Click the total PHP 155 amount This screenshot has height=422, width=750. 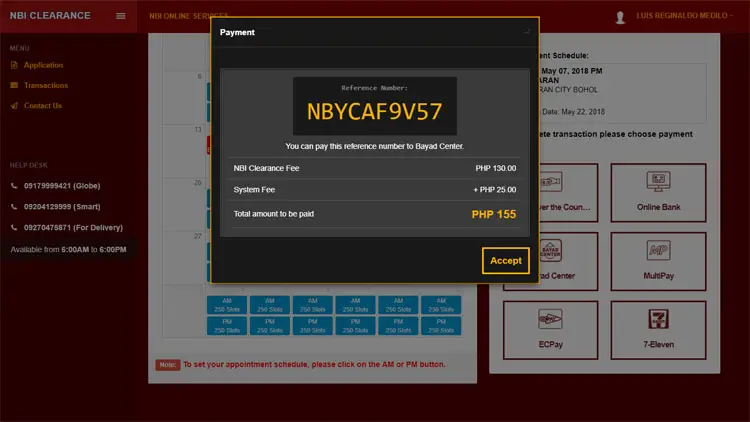(x=494, y=214)
